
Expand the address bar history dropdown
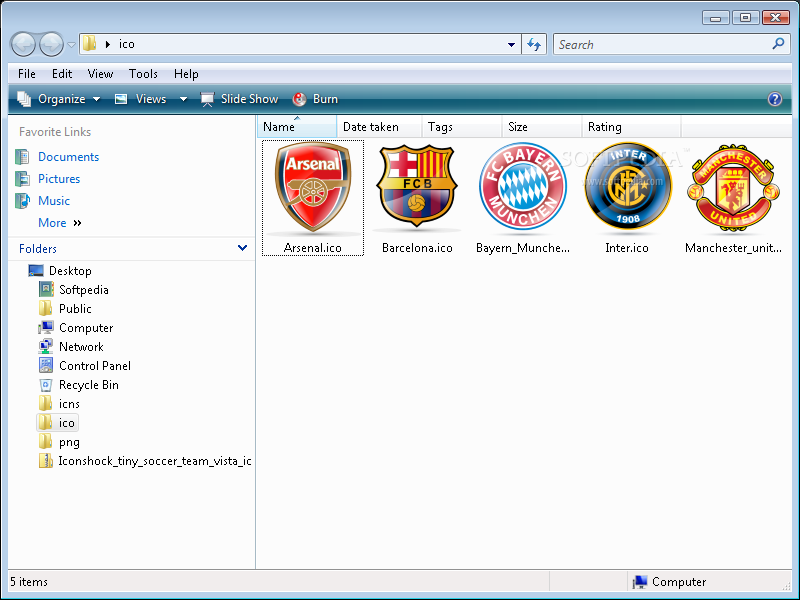click(x=511, y=44)
